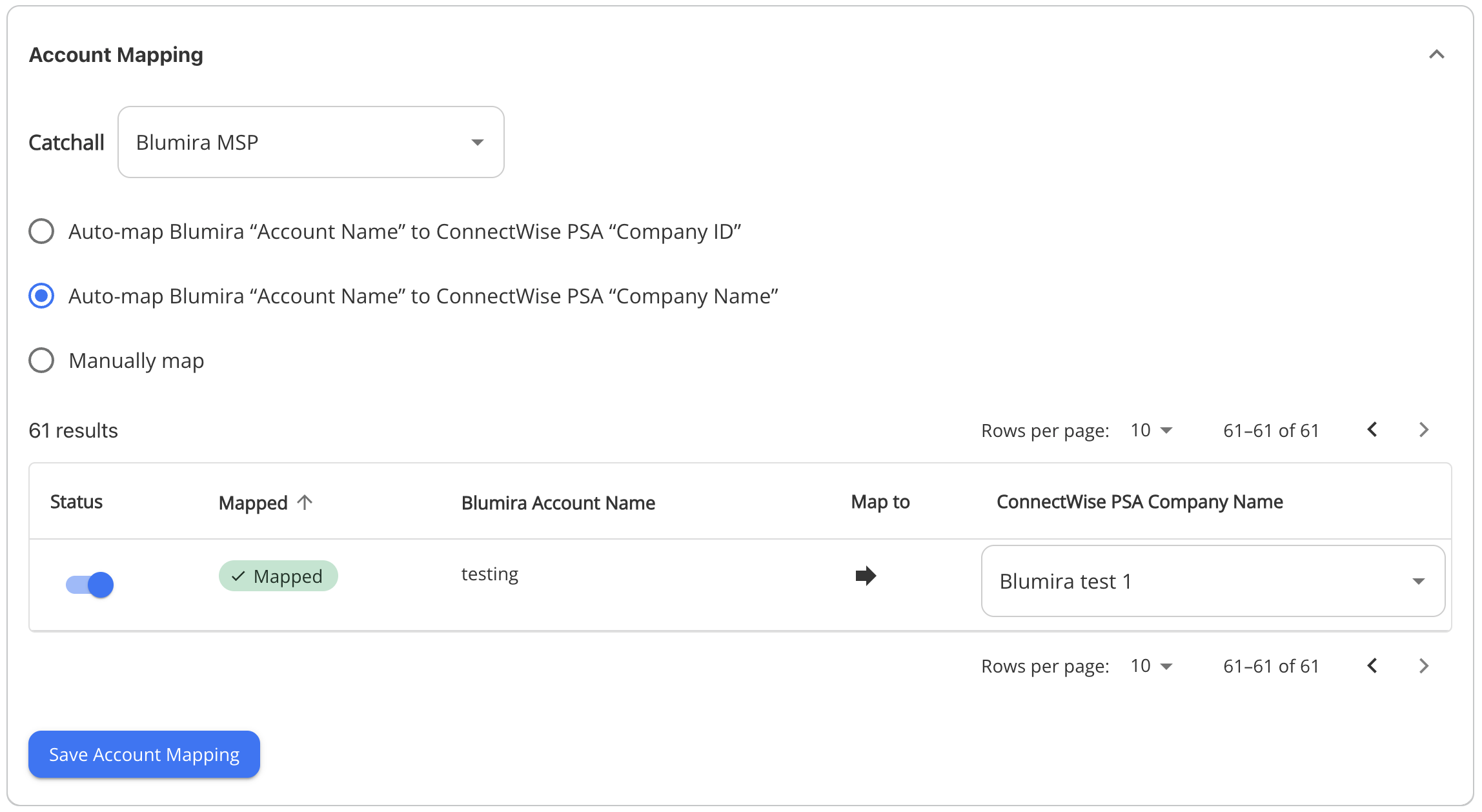Image resolution: width=1482 pixels, height=812 pixels.
Task: Click the ConnectWise PSA Company Name header
Action: pos(1139,502)
